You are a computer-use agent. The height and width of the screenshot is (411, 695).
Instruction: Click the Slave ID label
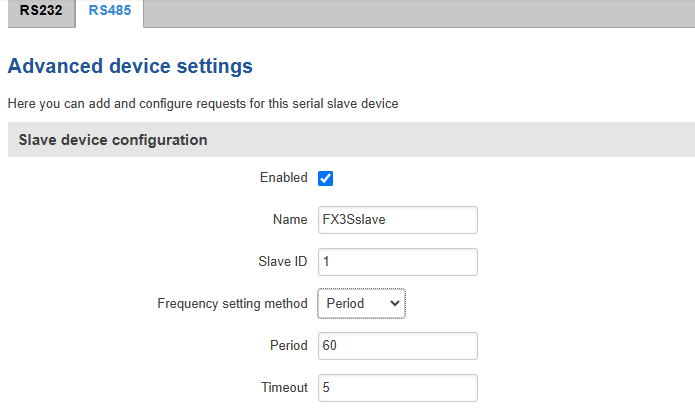pyautogui.click(x=283, y=262)
